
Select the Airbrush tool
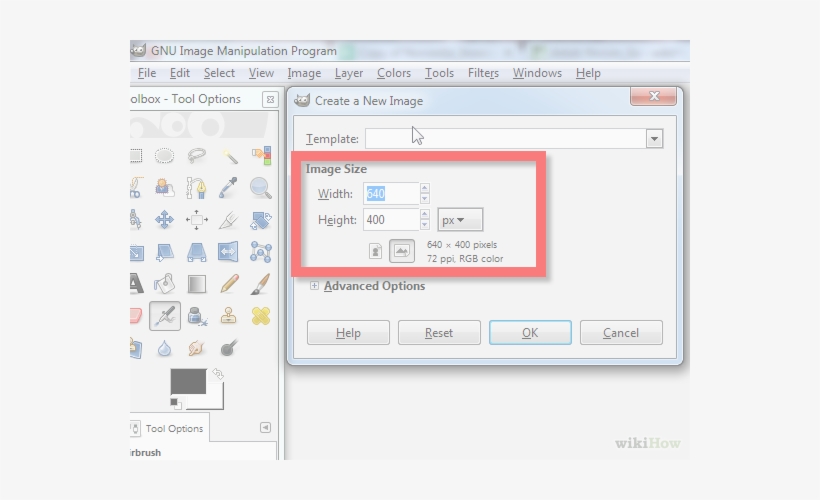[x=165, y=316]
